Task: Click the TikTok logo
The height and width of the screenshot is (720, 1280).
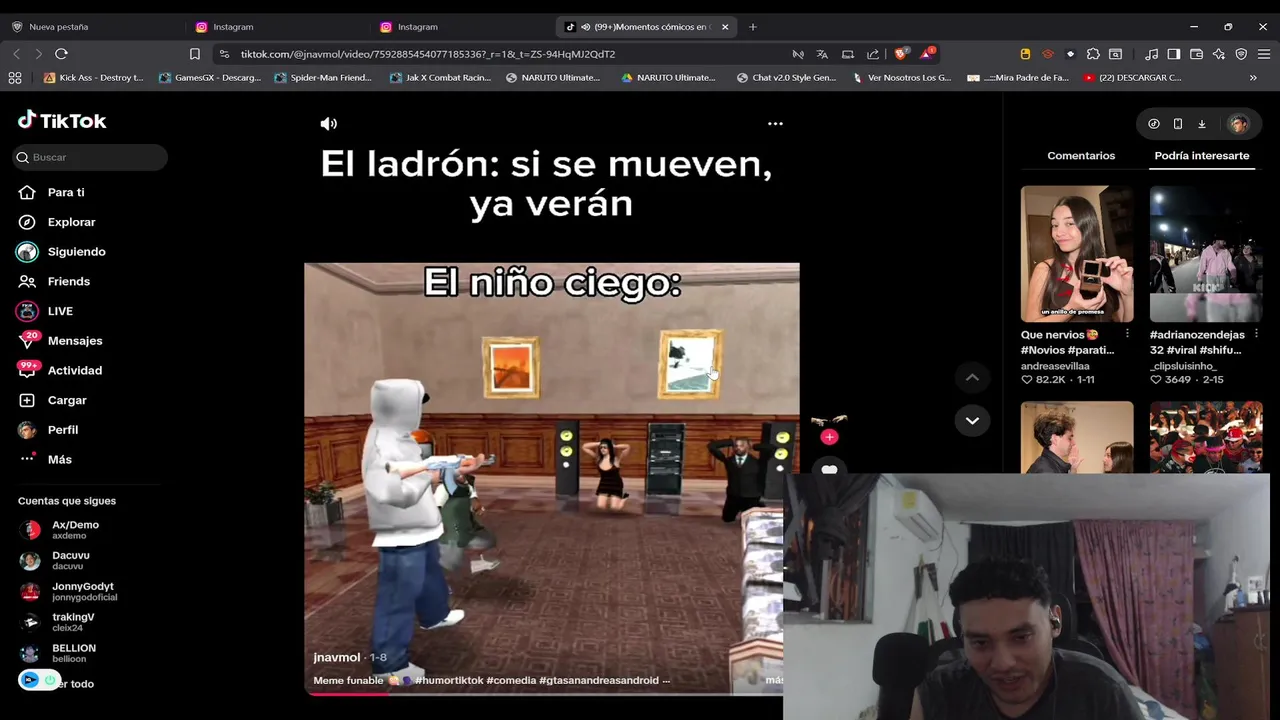Action: tap(62, 121)
